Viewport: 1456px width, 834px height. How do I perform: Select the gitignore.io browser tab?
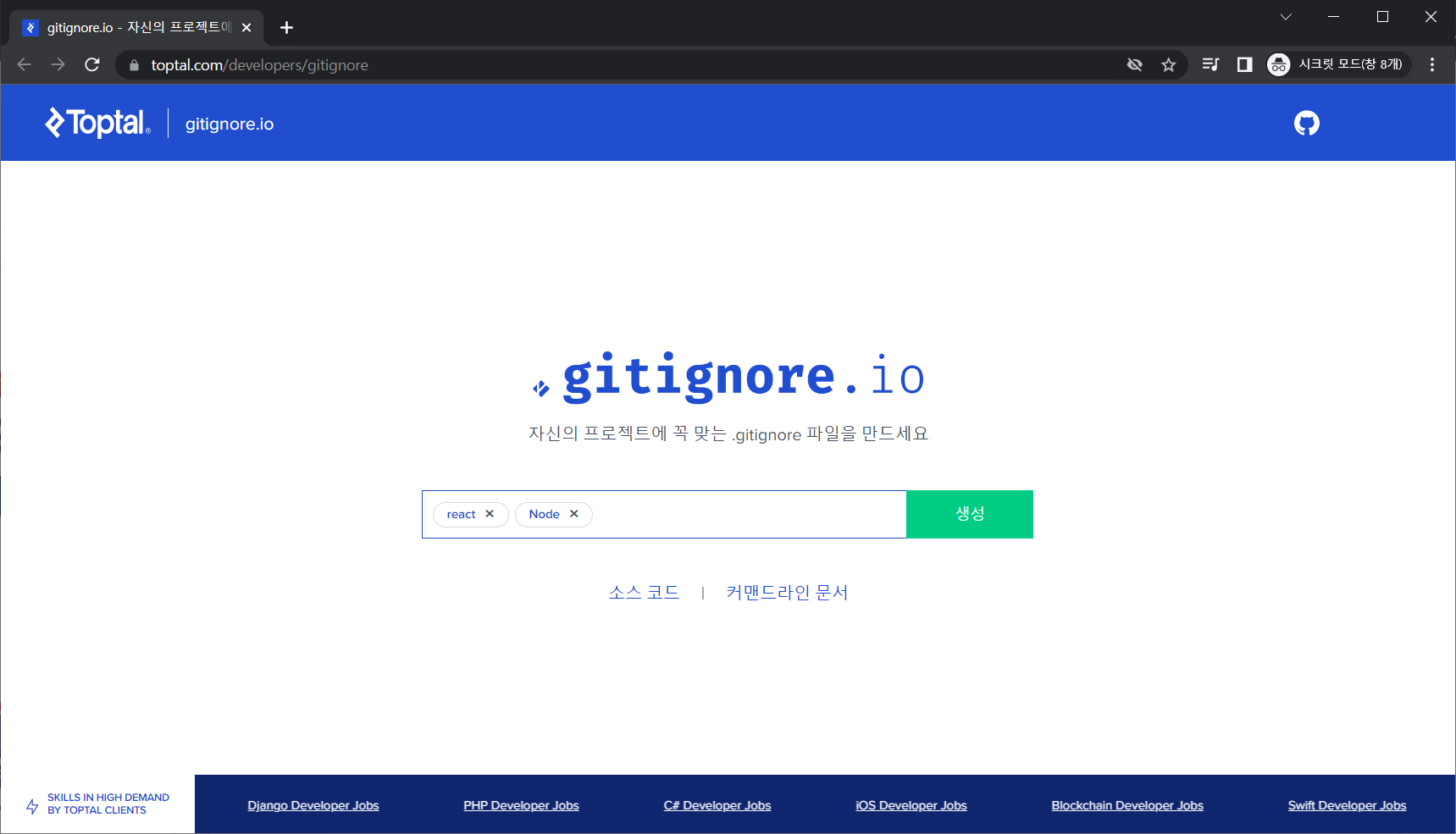pyautogui.click(x=136, y=28)
